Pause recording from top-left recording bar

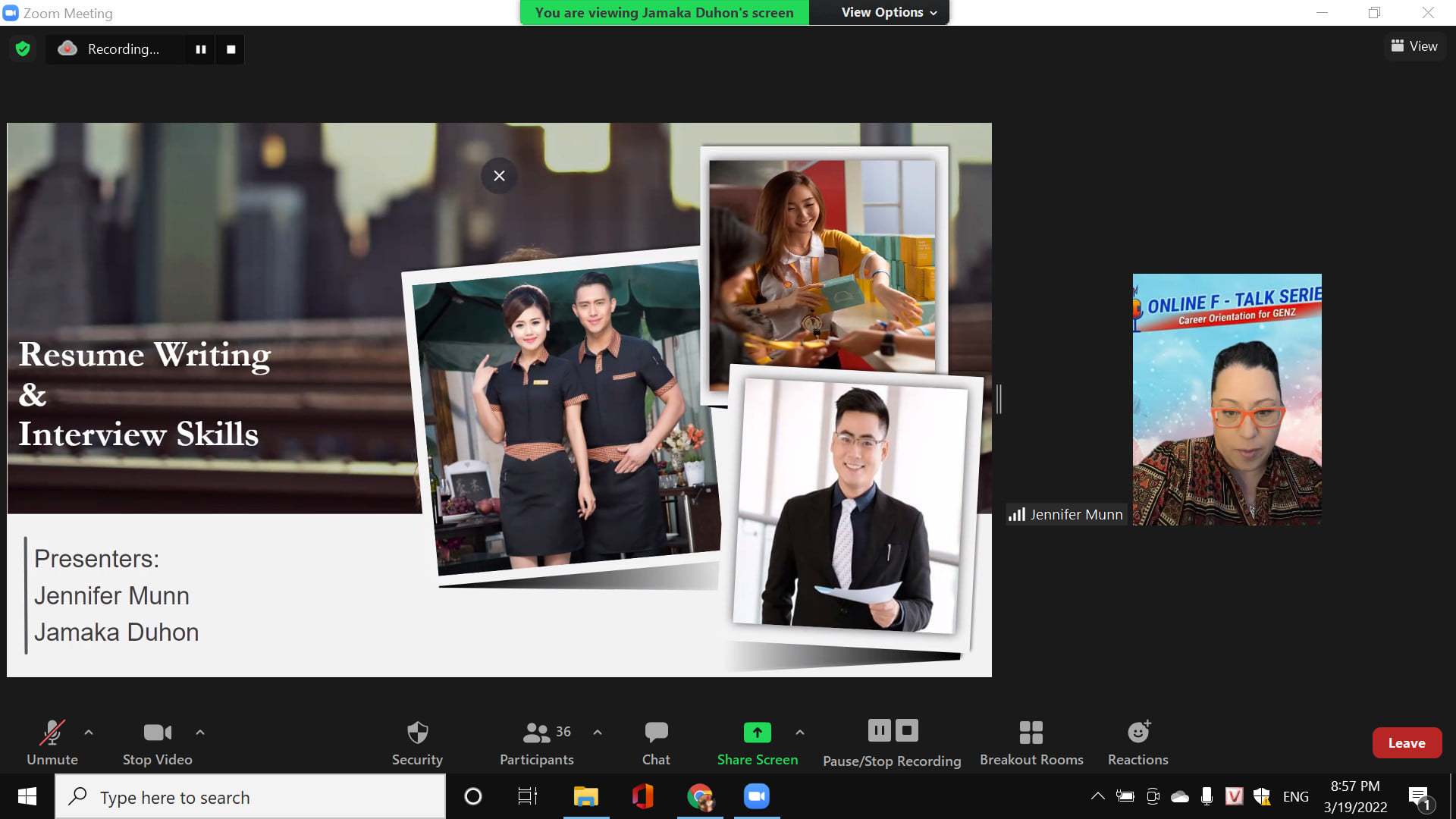pyautogui.click(x=201, y=49)
